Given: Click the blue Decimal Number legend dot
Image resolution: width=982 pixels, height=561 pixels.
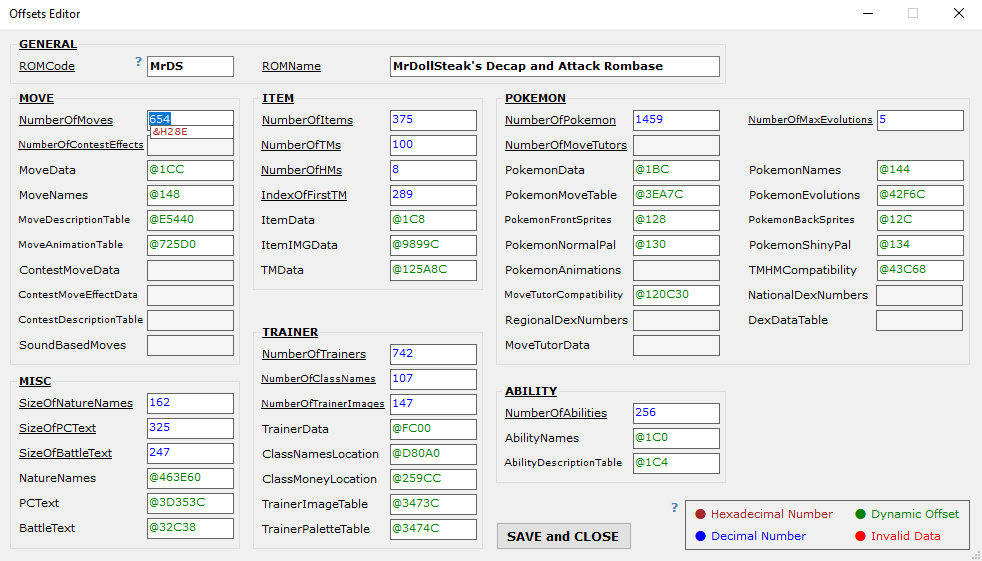Looking at the screenshot, I should [700, 536].
